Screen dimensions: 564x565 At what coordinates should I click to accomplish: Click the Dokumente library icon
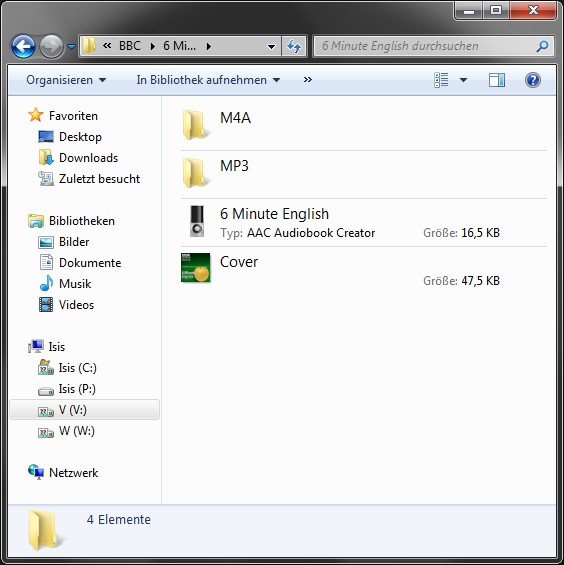tap(46, 262)
